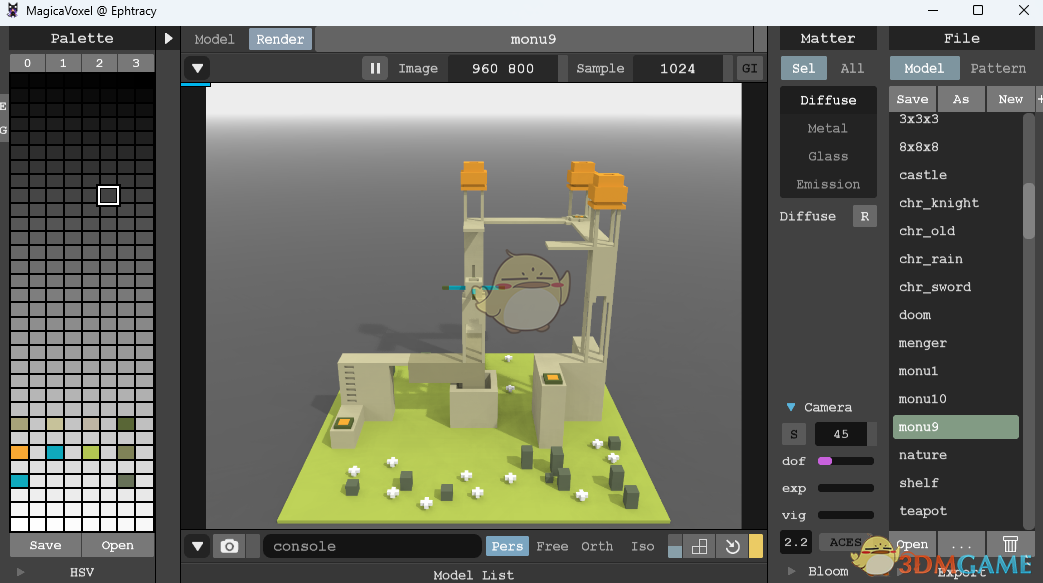1043x583 pixels.
Task: Click the MagicaVoxel logo in the title bar
Action: tap(11, 10)
